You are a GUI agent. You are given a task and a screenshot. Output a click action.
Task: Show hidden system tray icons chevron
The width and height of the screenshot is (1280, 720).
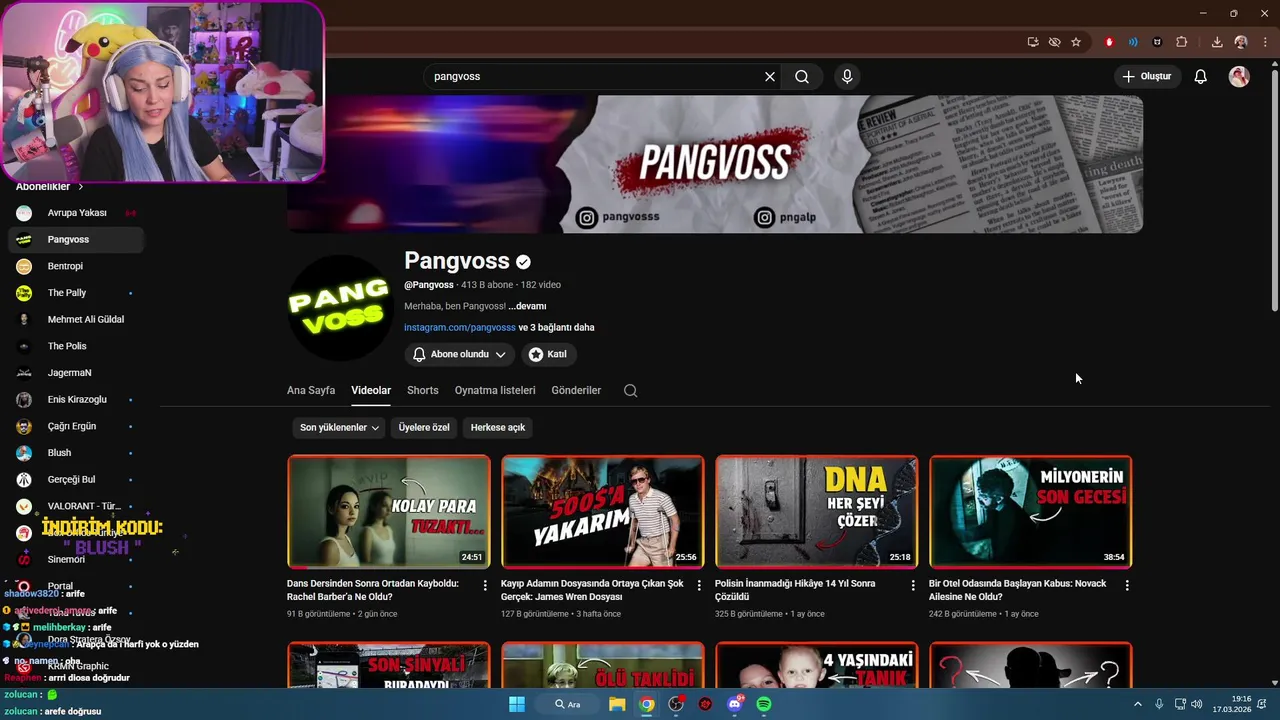(x=1137, y=704)
